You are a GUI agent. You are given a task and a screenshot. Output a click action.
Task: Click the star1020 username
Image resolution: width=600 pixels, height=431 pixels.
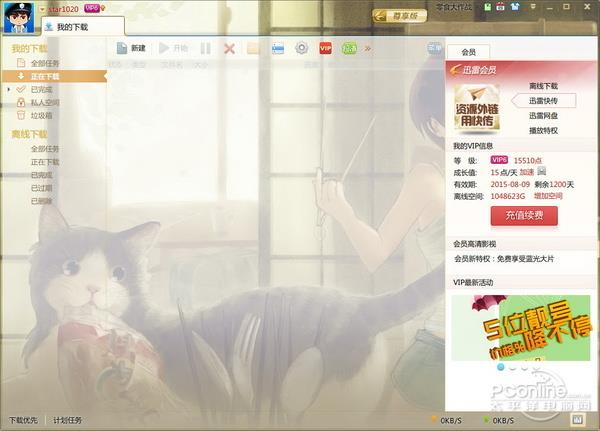coord(63,9)
